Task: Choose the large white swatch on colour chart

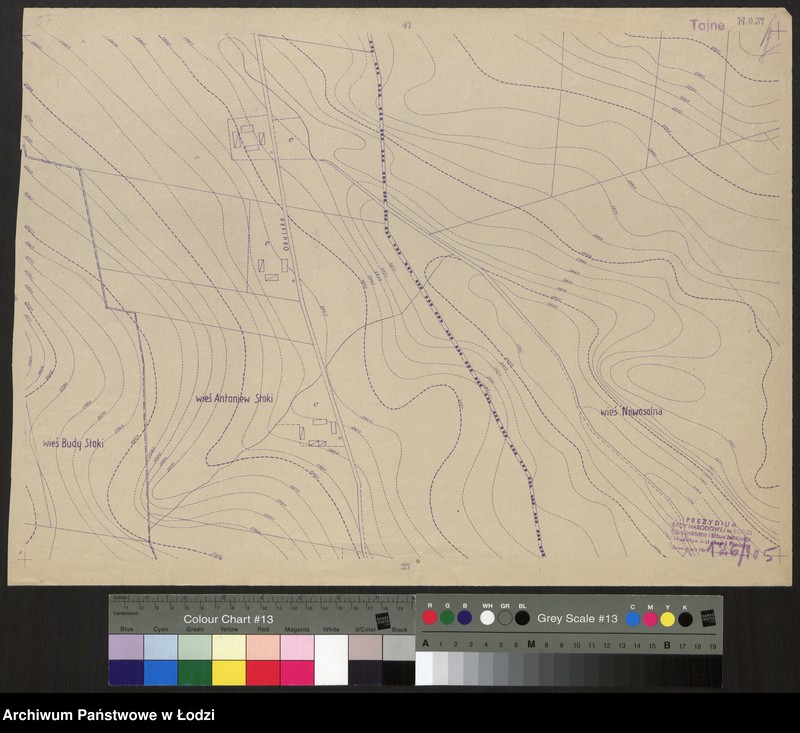Action: [331, 660]
